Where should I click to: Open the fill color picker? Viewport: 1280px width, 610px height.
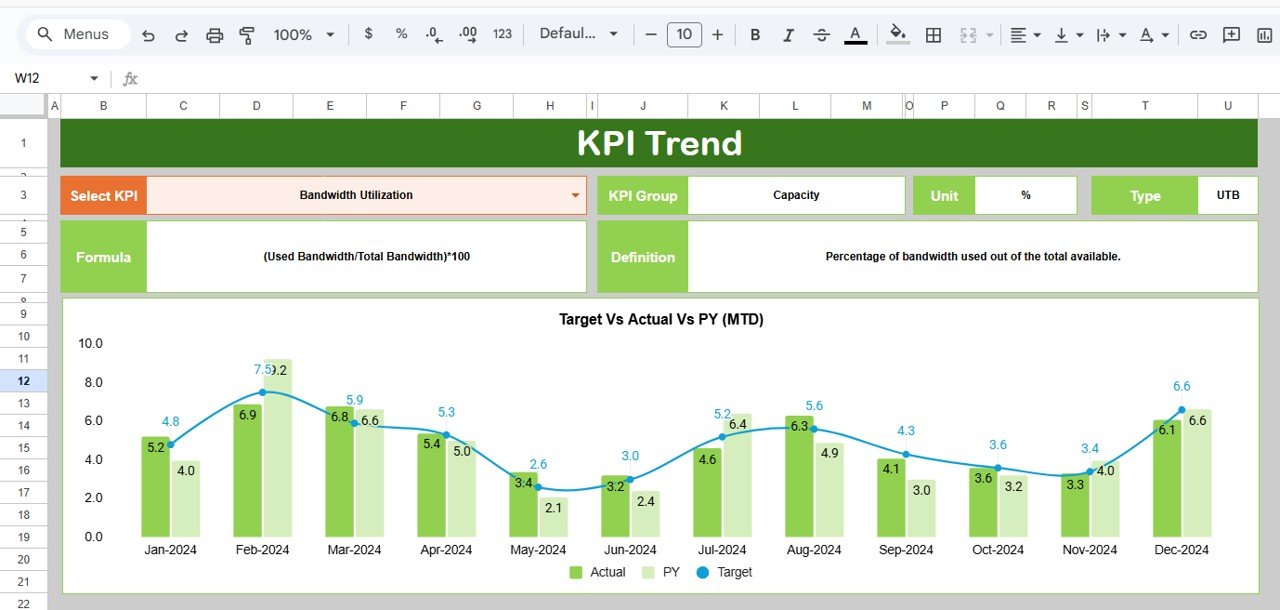pyautogui.click(x=896, y=33)
